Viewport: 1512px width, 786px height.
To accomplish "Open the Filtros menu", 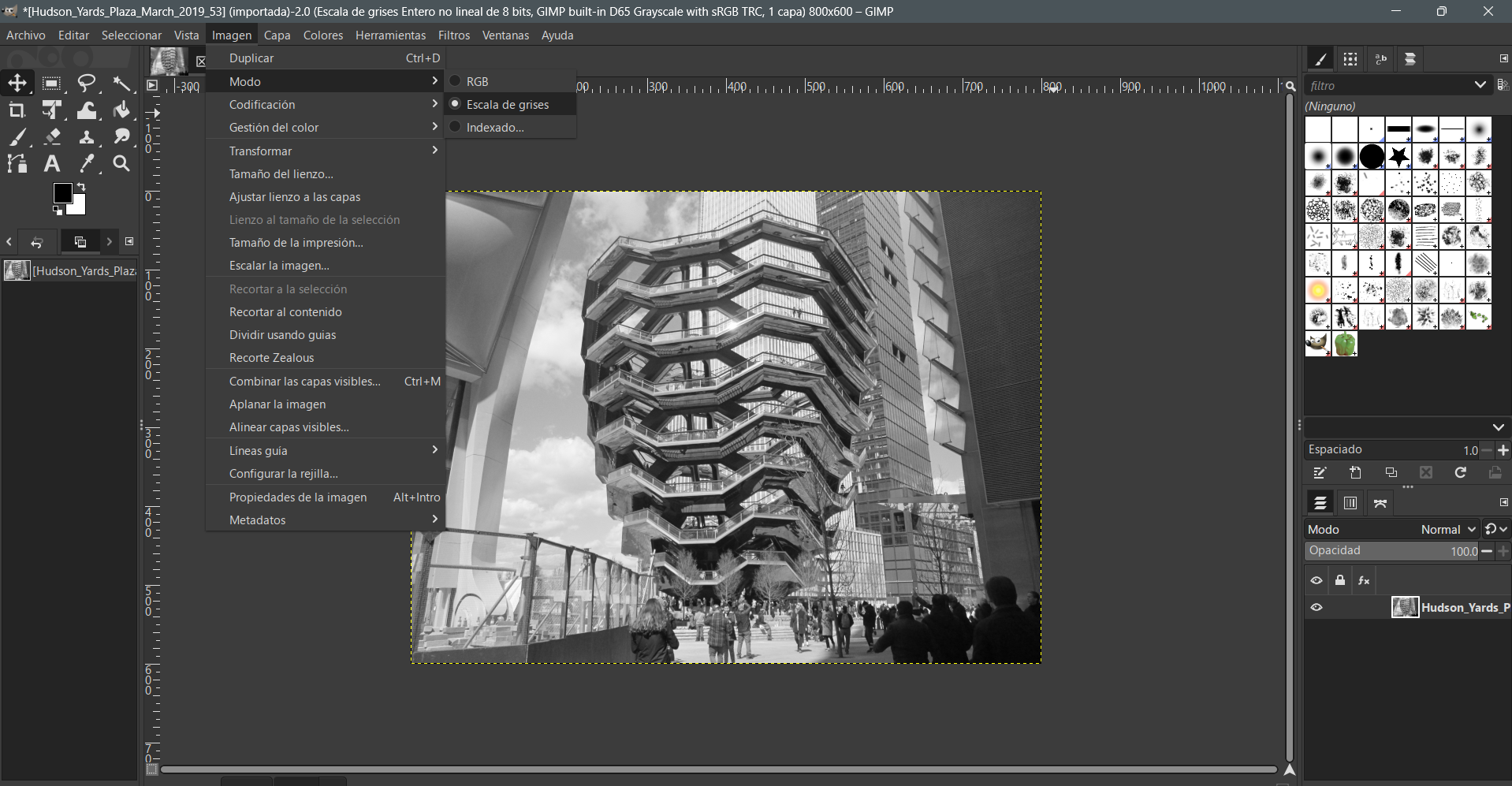I will 453,35.
